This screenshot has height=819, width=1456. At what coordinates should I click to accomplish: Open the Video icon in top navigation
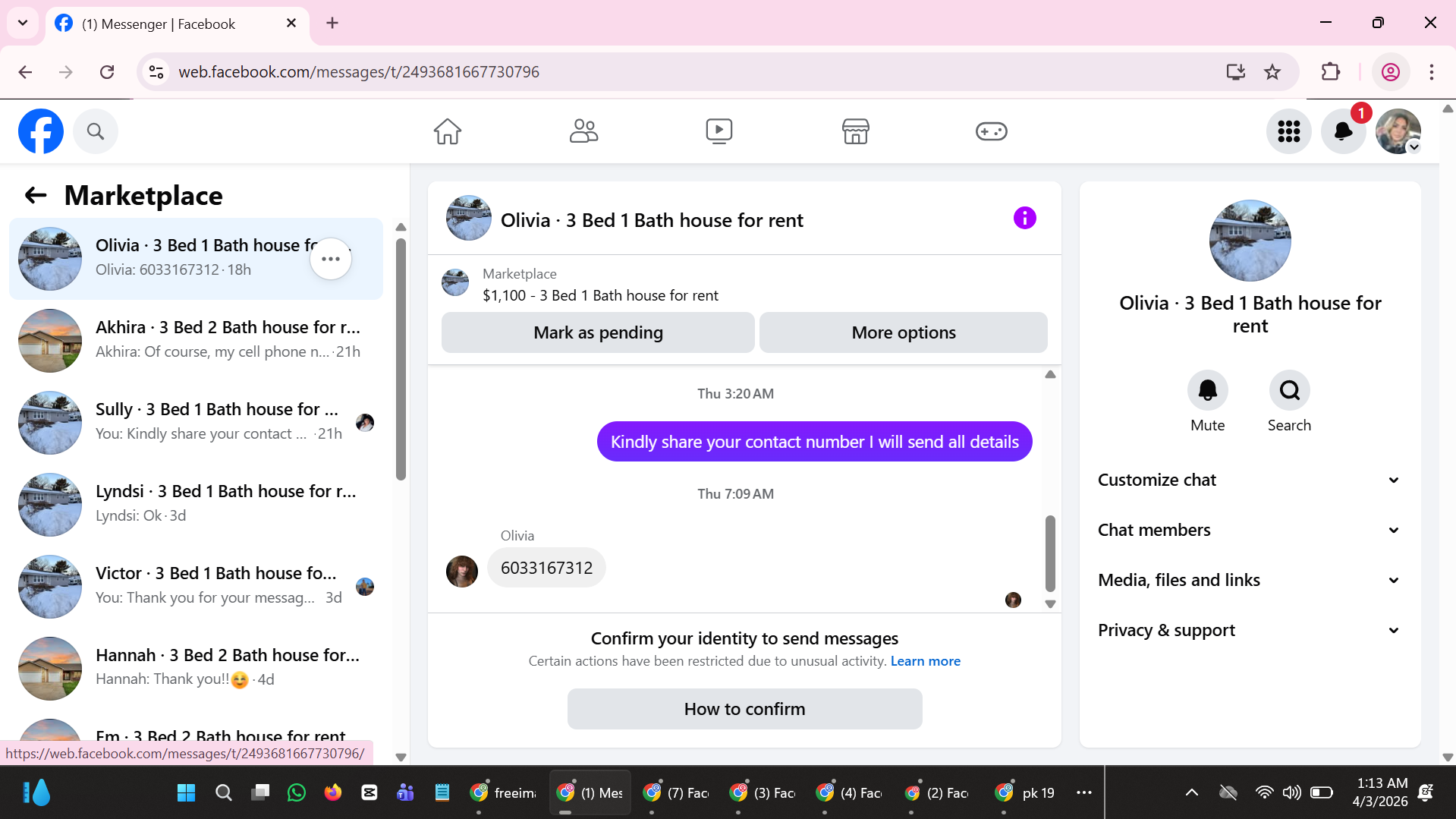click(x=719, y=131)
